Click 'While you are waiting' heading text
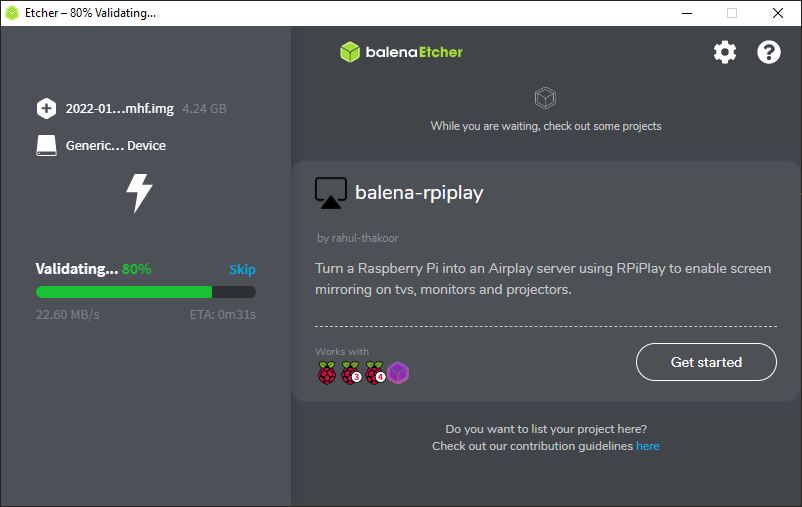802x507 pixels. (x=546, y=126)
